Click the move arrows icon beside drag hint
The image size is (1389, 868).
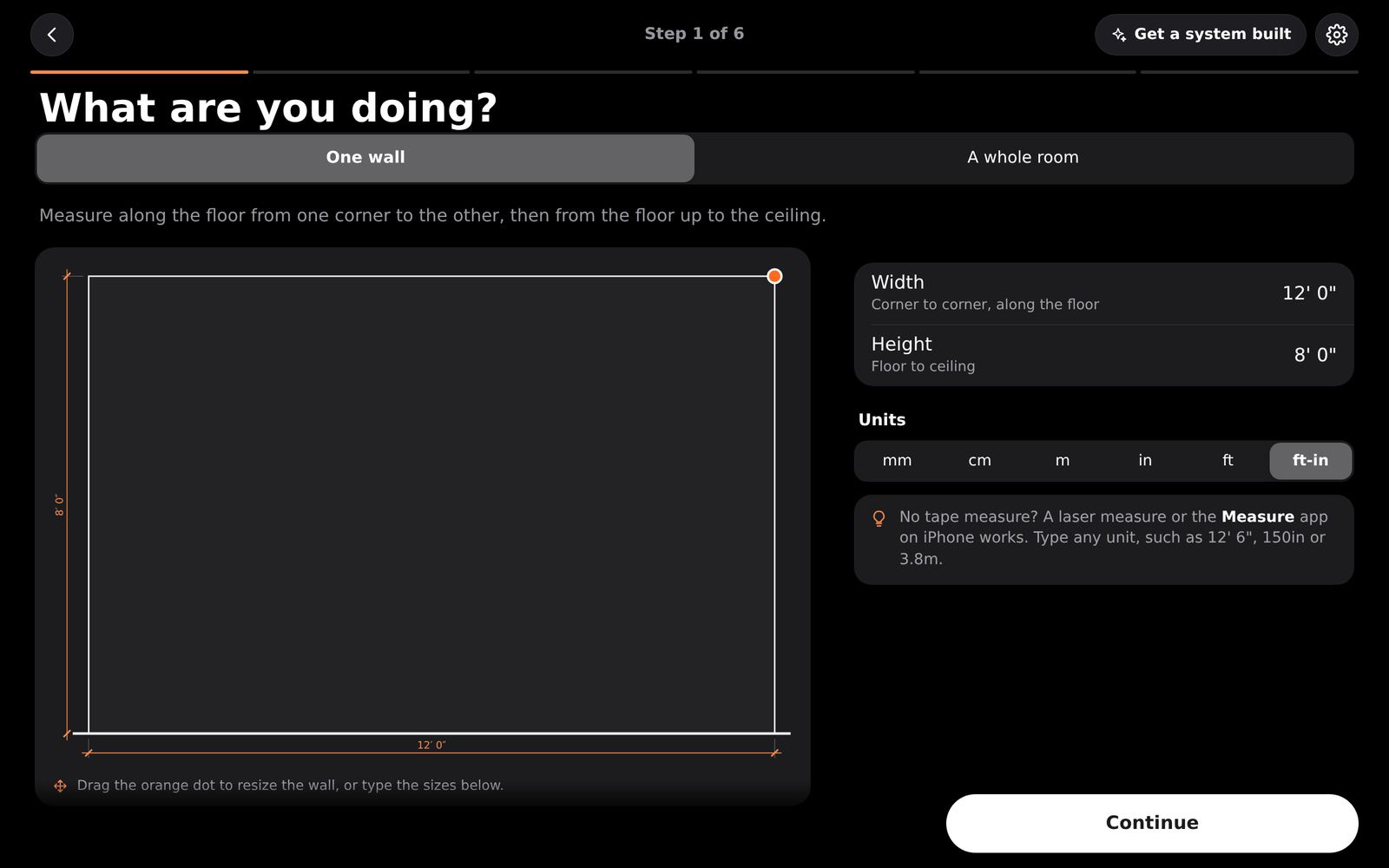pyautogui.click(x=60, y=786)
